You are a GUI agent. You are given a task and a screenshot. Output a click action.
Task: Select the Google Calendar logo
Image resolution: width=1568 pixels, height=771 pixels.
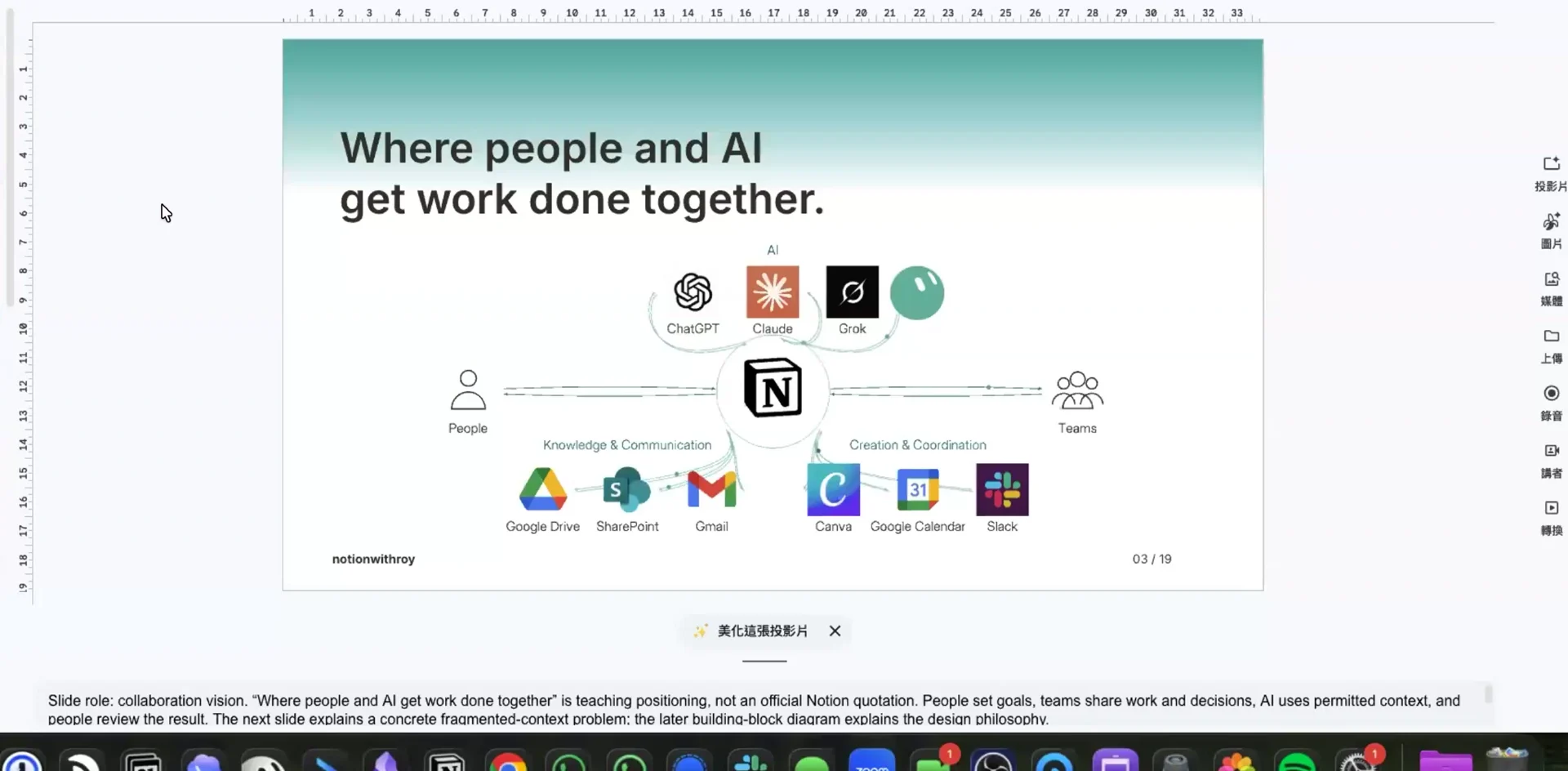tap(918, 489)
